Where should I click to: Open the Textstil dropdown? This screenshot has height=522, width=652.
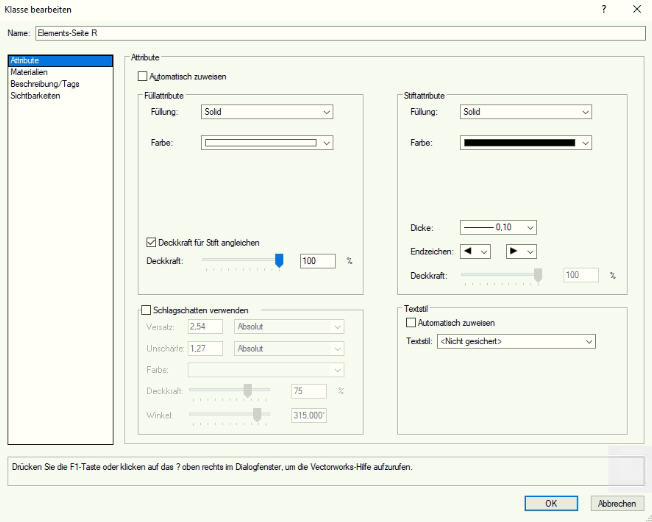516,341
